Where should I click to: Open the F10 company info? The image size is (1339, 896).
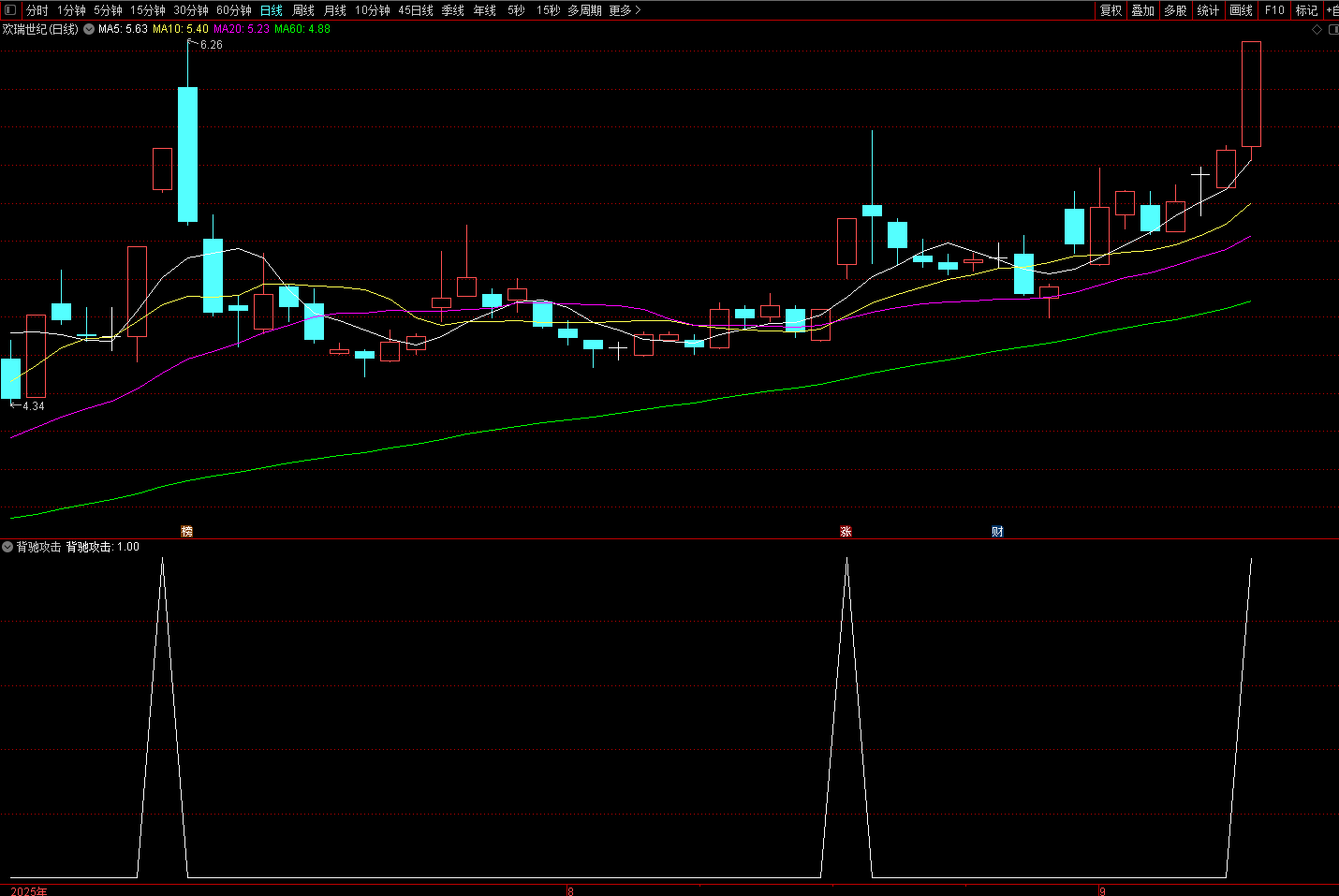point(1274,10)
